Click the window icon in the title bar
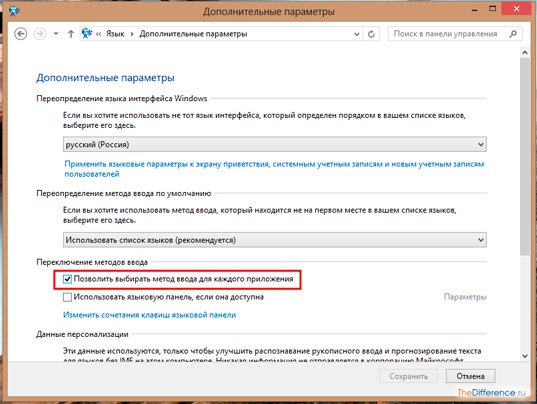The image size is (537, 404). click(14, 11)
